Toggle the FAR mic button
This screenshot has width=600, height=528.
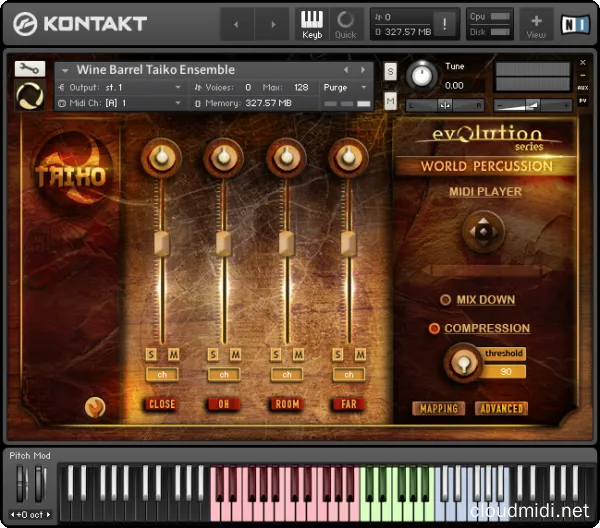point(348,404)
